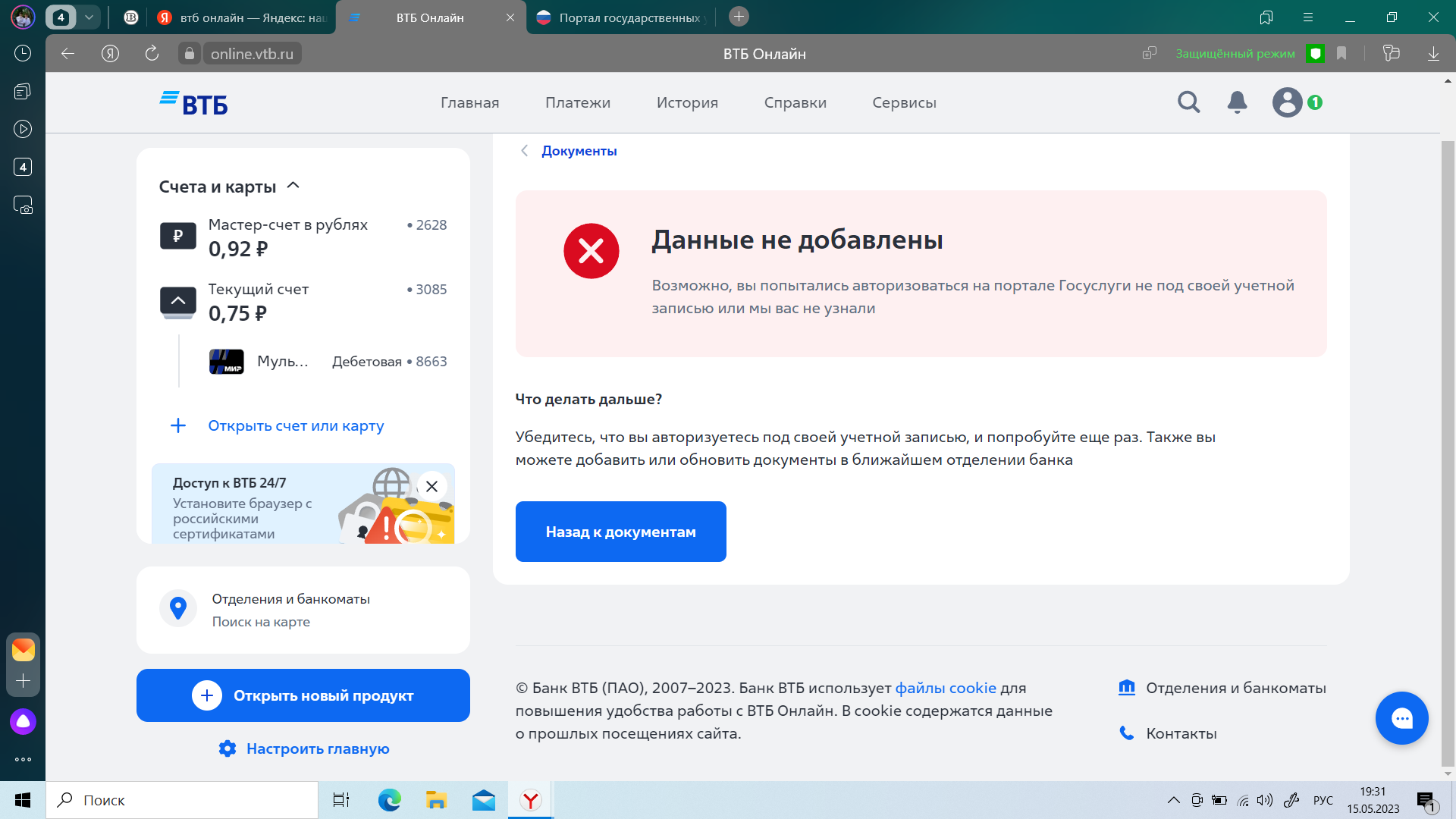This screenshot has height=819, width=1456.
Task: Open Yandex mail icon in sidebar
Action: click(23, 650)
